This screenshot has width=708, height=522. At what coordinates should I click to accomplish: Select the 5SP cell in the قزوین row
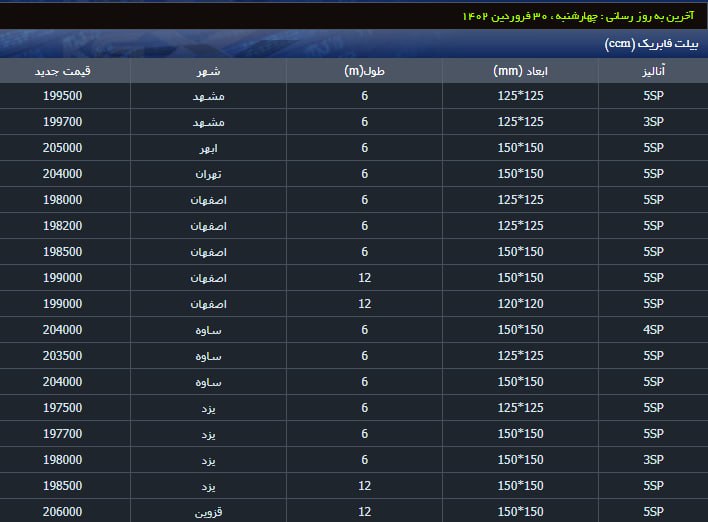click(653, 512)
